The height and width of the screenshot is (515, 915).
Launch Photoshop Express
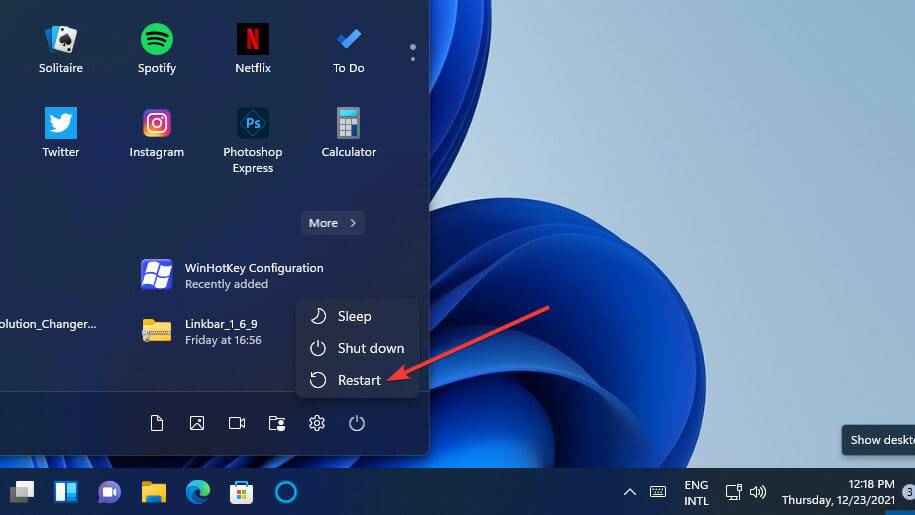pyautogui.click(x=253, y=141)
